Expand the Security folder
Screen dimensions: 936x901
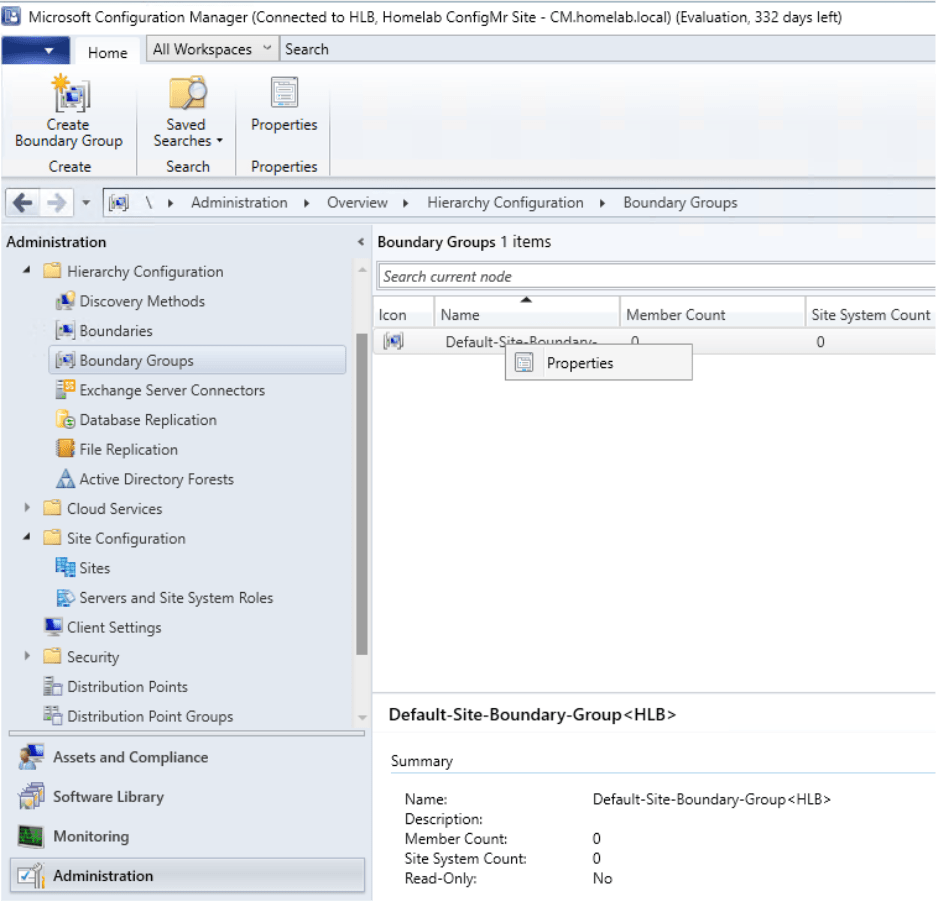pyautogui.click(x=27, y=657)
